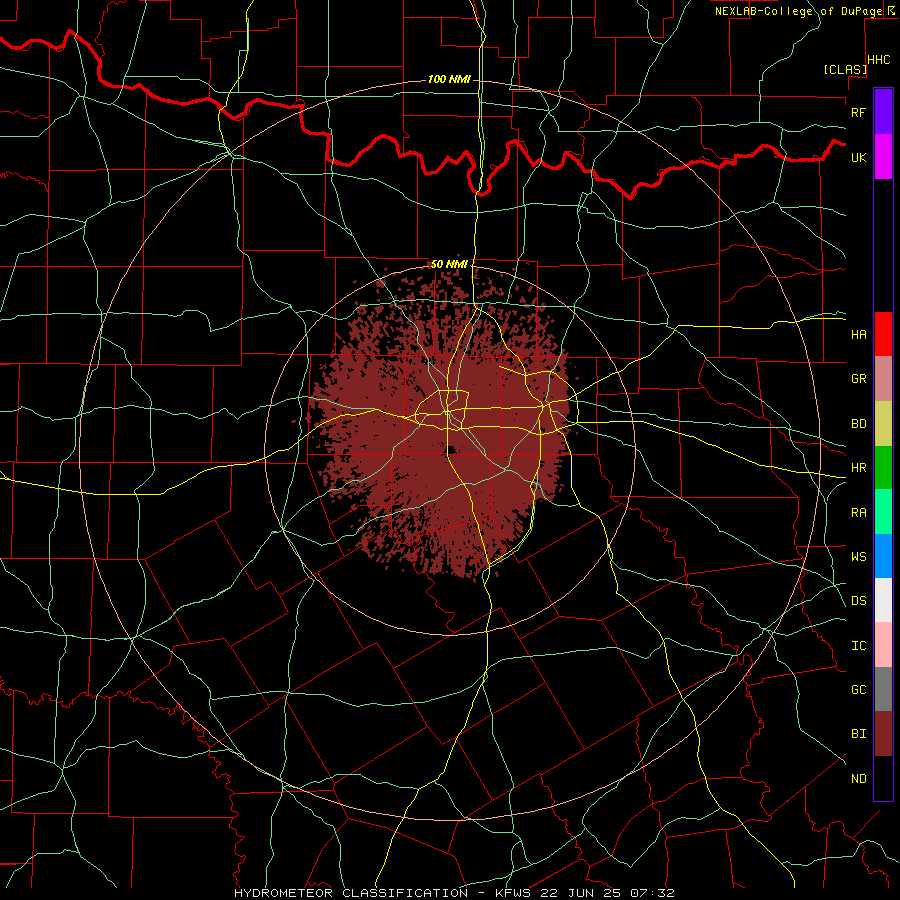Select the yellow BD legend swatch

[883, 423]
